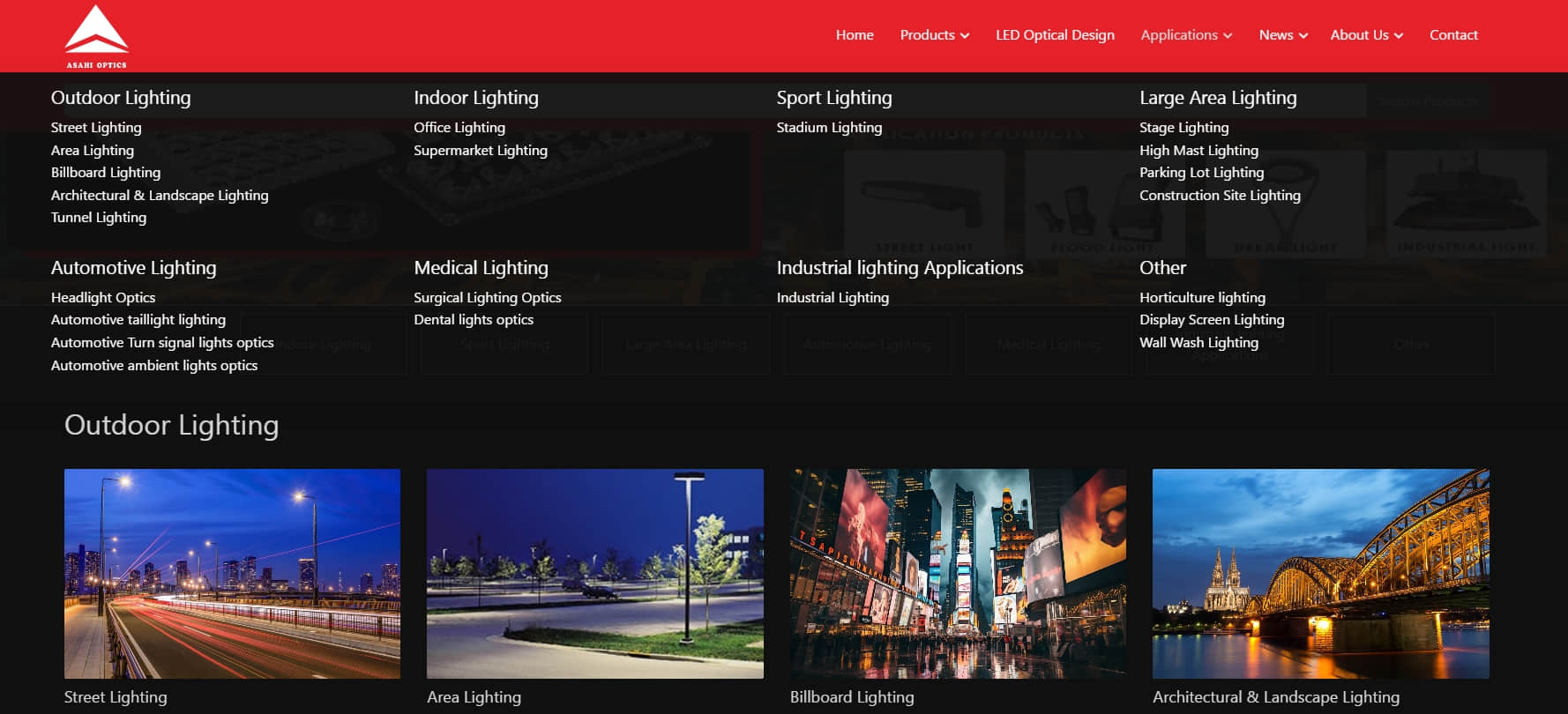
Task: Open Display Screen Lighting link
Action: (x=1212, y=320)
